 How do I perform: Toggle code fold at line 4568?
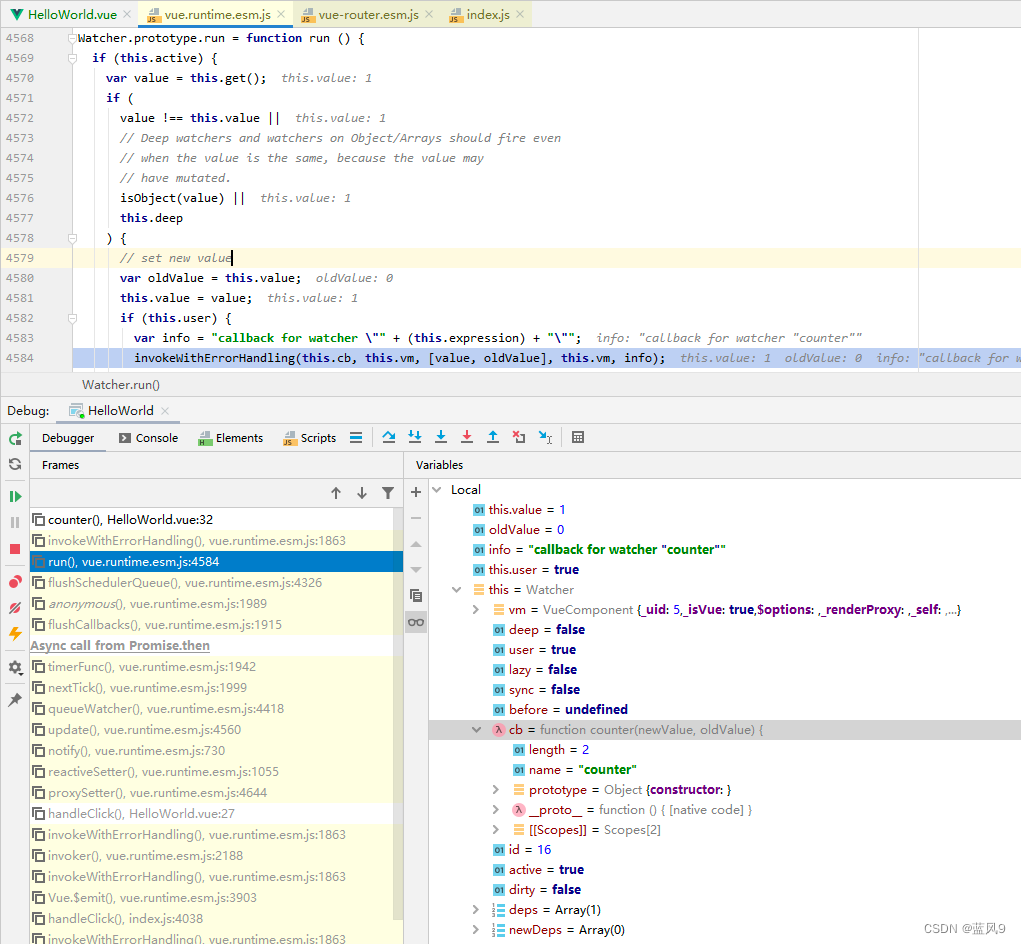[x=72, y=38]
